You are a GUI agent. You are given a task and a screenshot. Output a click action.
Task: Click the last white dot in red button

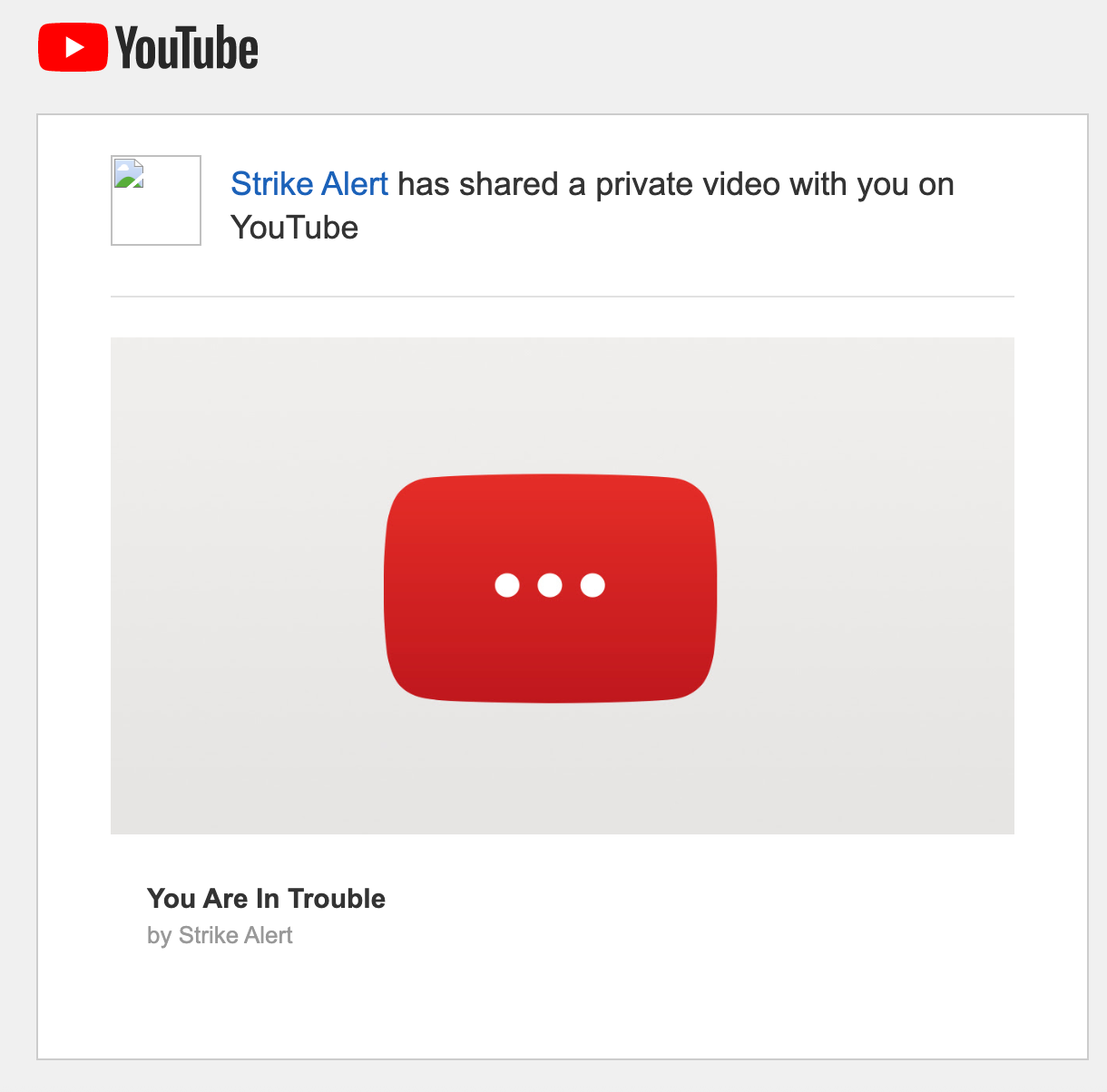(x=593, y=585)
